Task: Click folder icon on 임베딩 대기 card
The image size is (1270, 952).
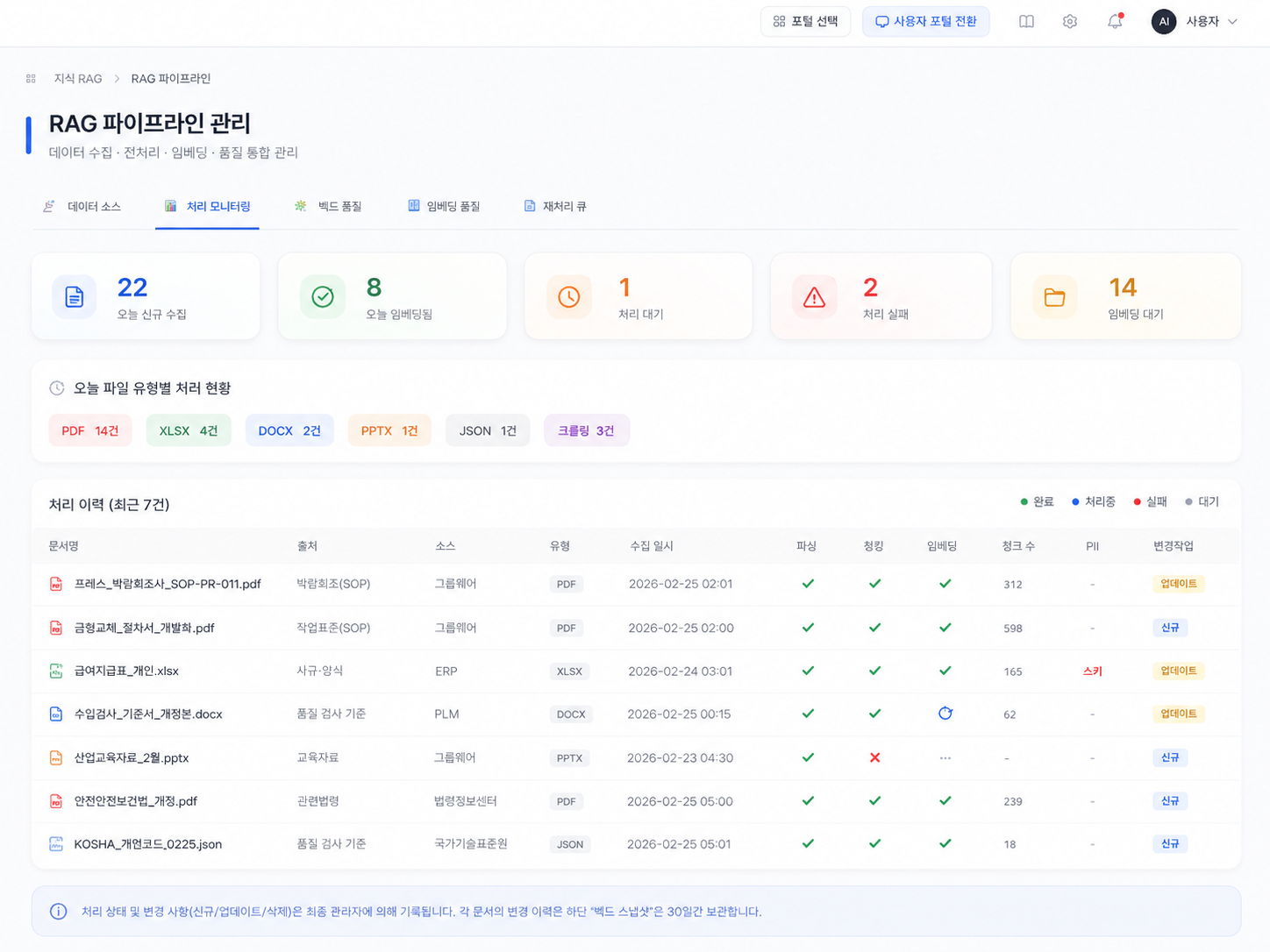Action: click(1054, 297)
